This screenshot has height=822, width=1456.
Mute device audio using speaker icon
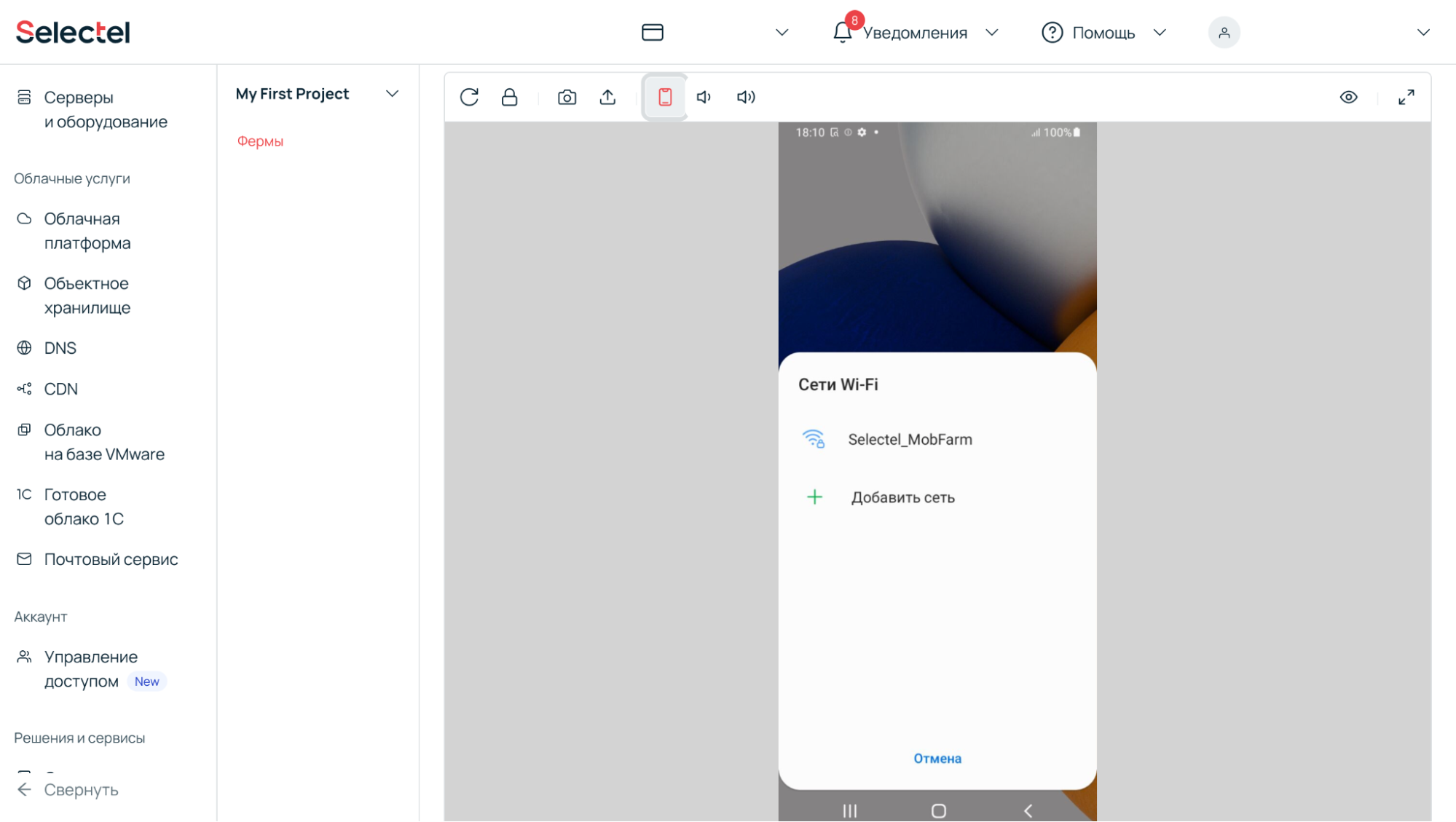point(705,96)
